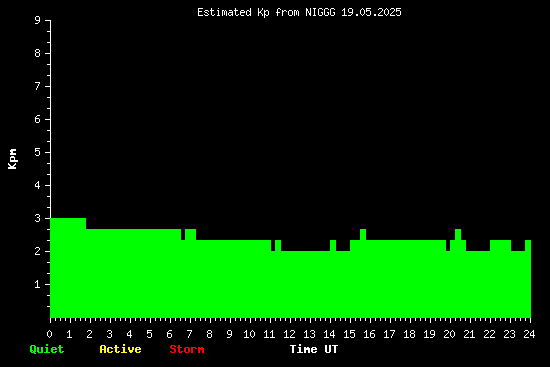Click hour 24 on the time axis

pyautogui.click(x=529, y=334)
